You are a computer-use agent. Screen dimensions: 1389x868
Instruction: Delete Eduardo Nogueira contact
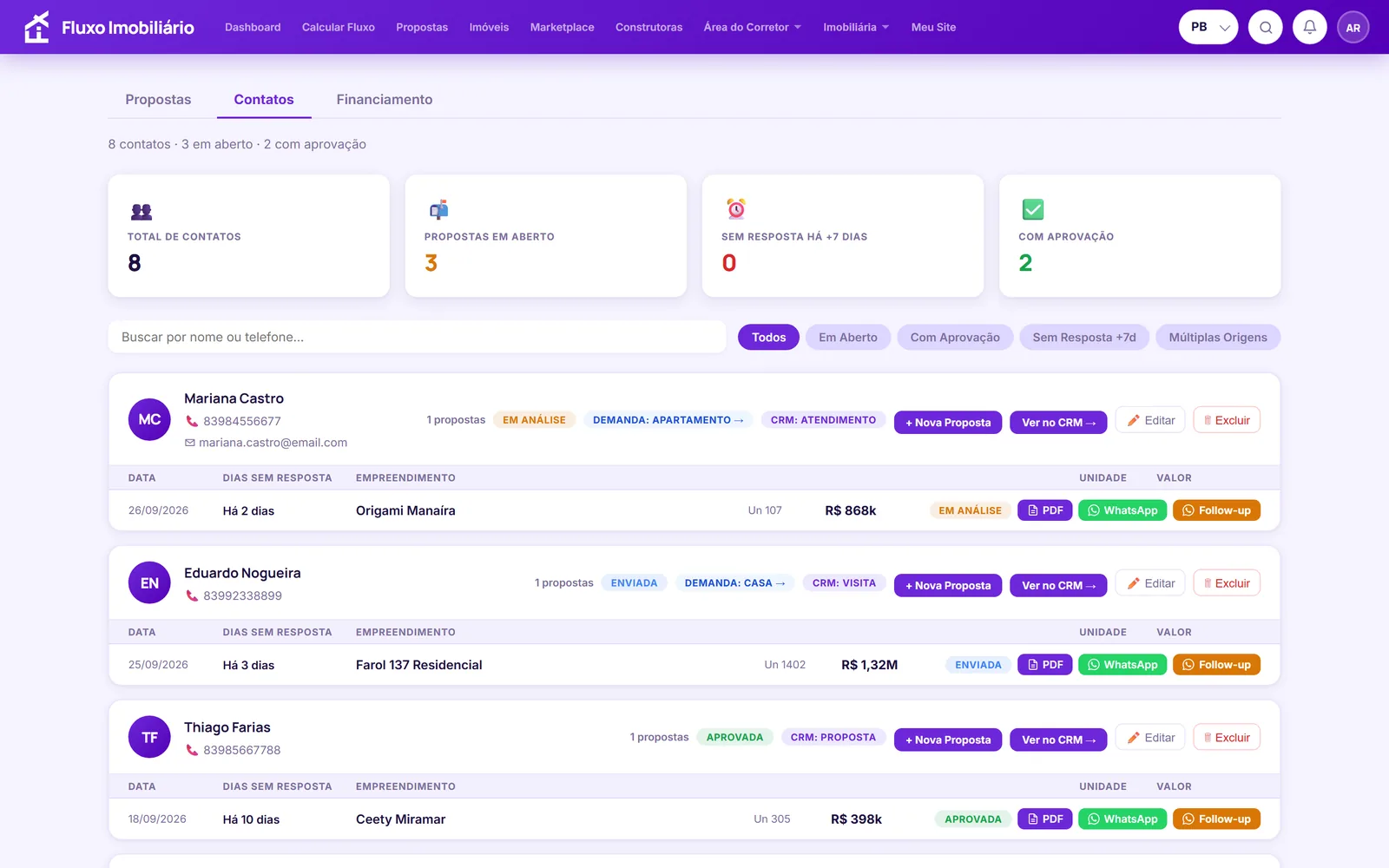1227,583
